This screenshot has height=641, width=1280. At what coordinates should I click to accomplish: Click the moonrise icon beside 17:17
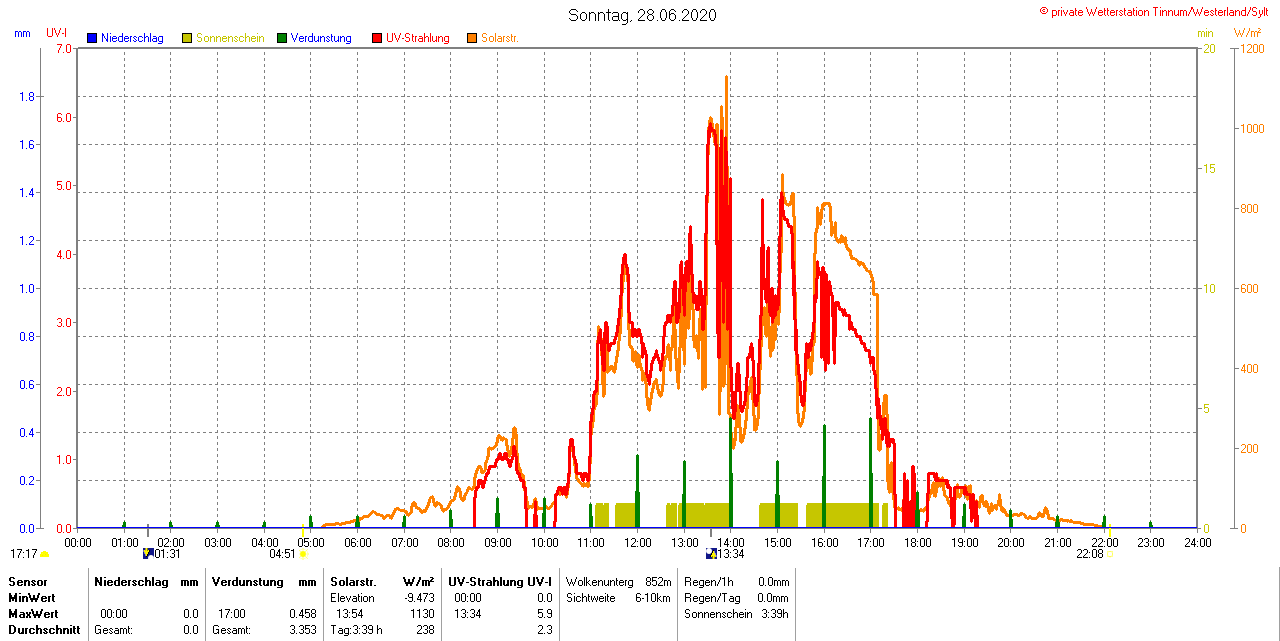(44, 553)
